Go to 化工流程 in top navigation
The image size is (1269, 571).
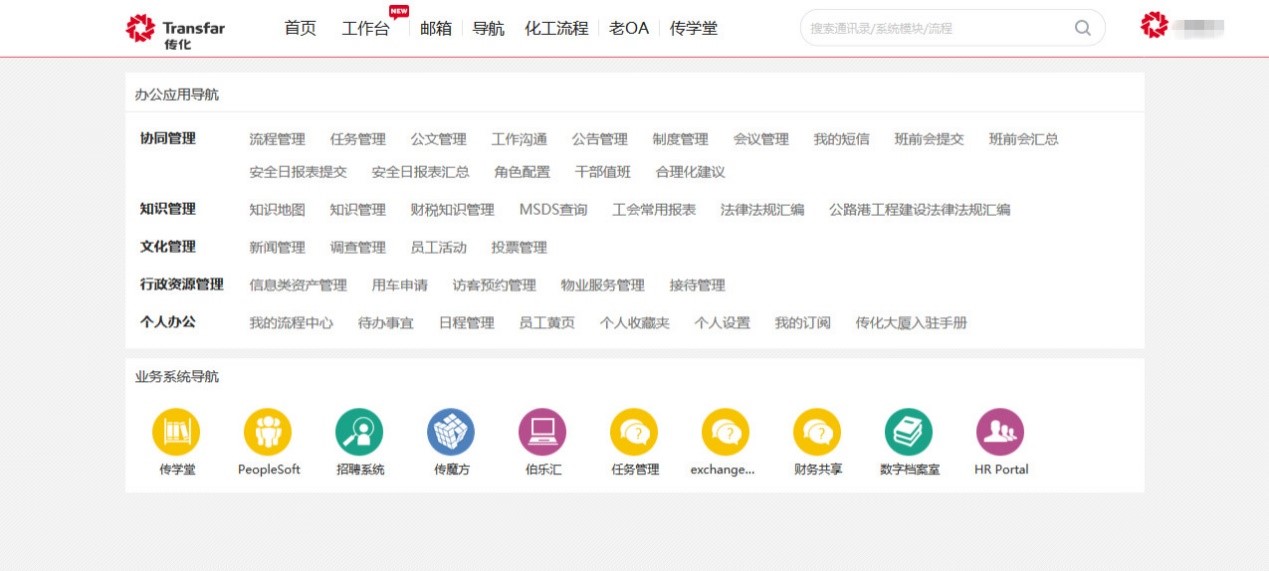556,28
